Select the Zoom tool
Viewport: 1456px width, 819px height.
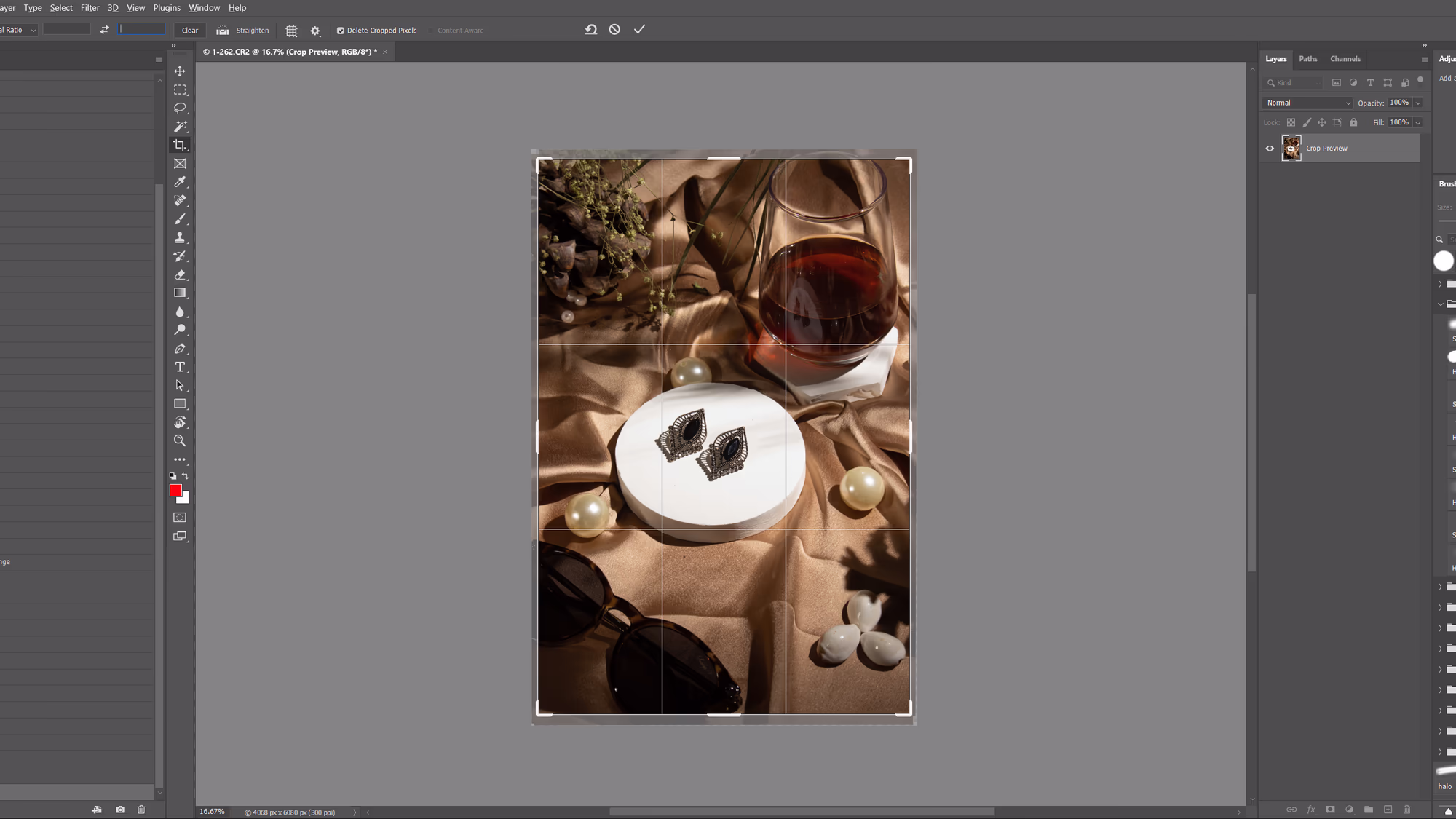point(180,440)
